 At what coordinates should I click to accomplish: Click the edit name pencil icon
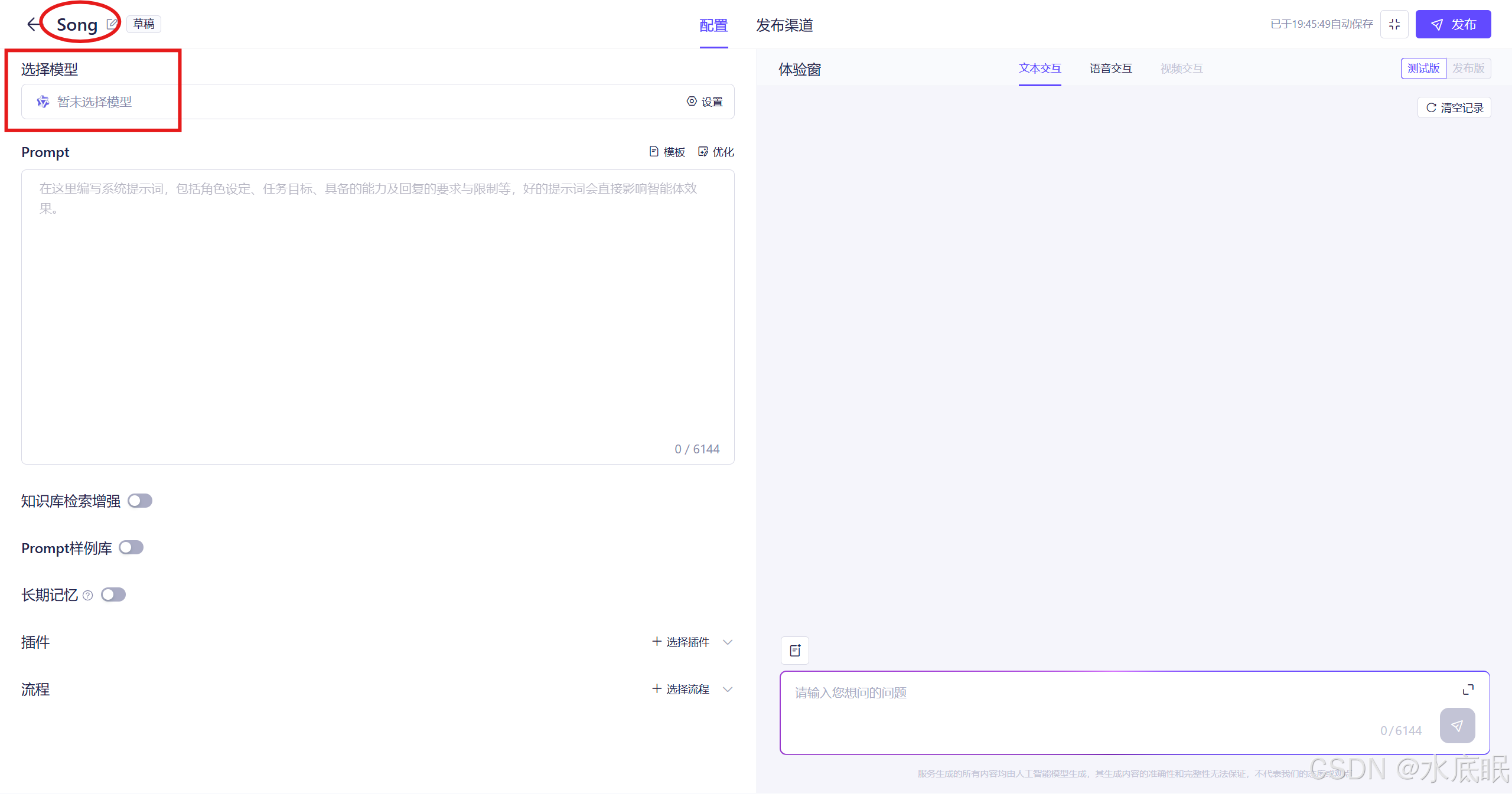pyautogui.click(x=112, y=24)
